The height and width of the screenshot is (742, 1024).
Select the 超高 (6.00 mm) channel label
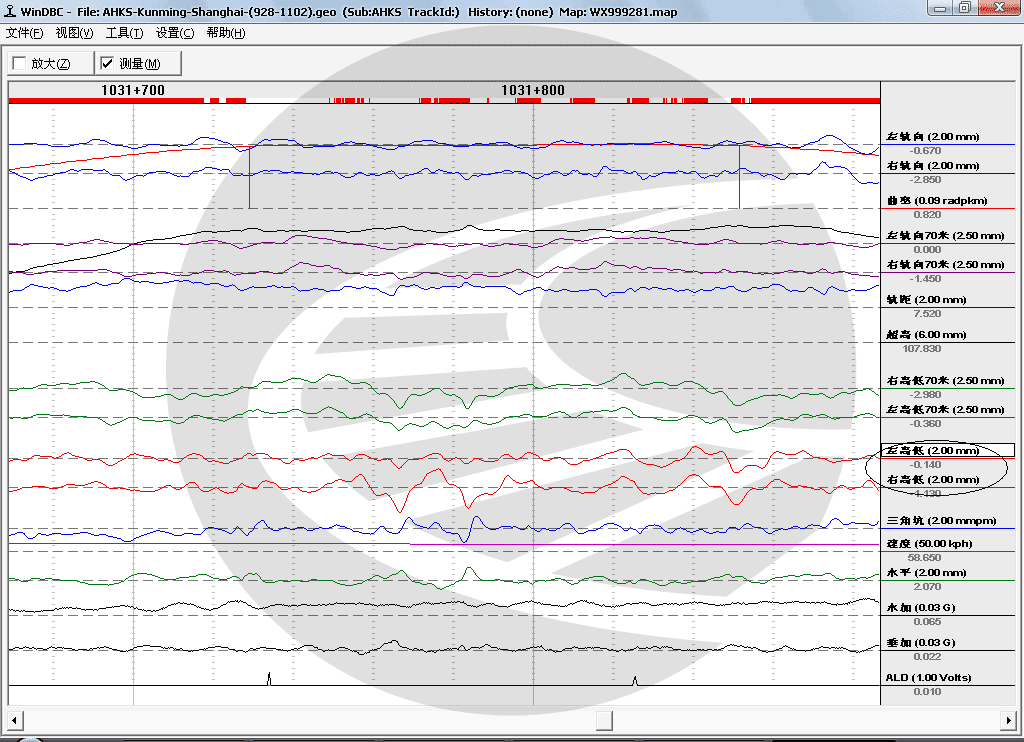tap(926, 334)
